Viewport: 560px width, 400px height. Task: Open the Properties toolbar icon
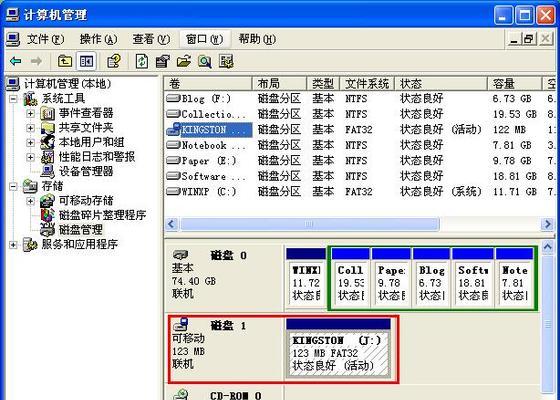tap(114, 61)
